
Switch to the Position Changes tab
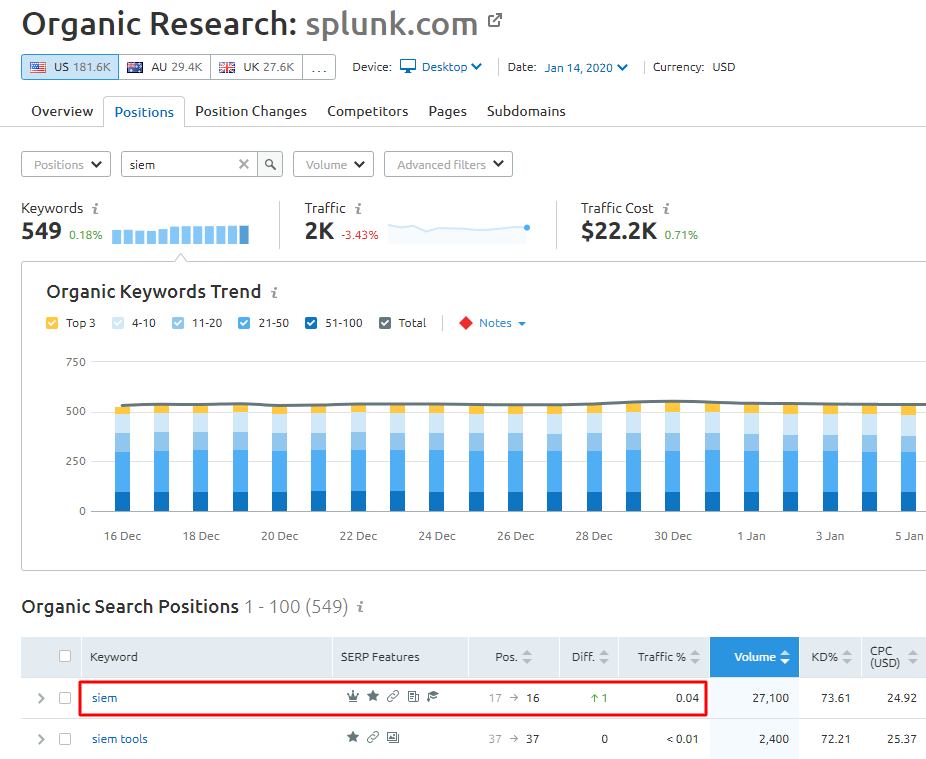251,111
